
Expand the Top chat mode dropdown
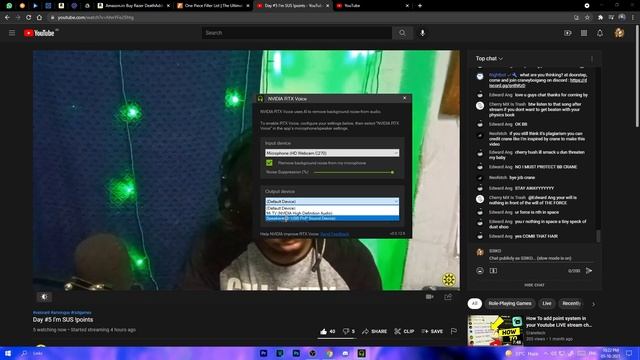point(489,59)
